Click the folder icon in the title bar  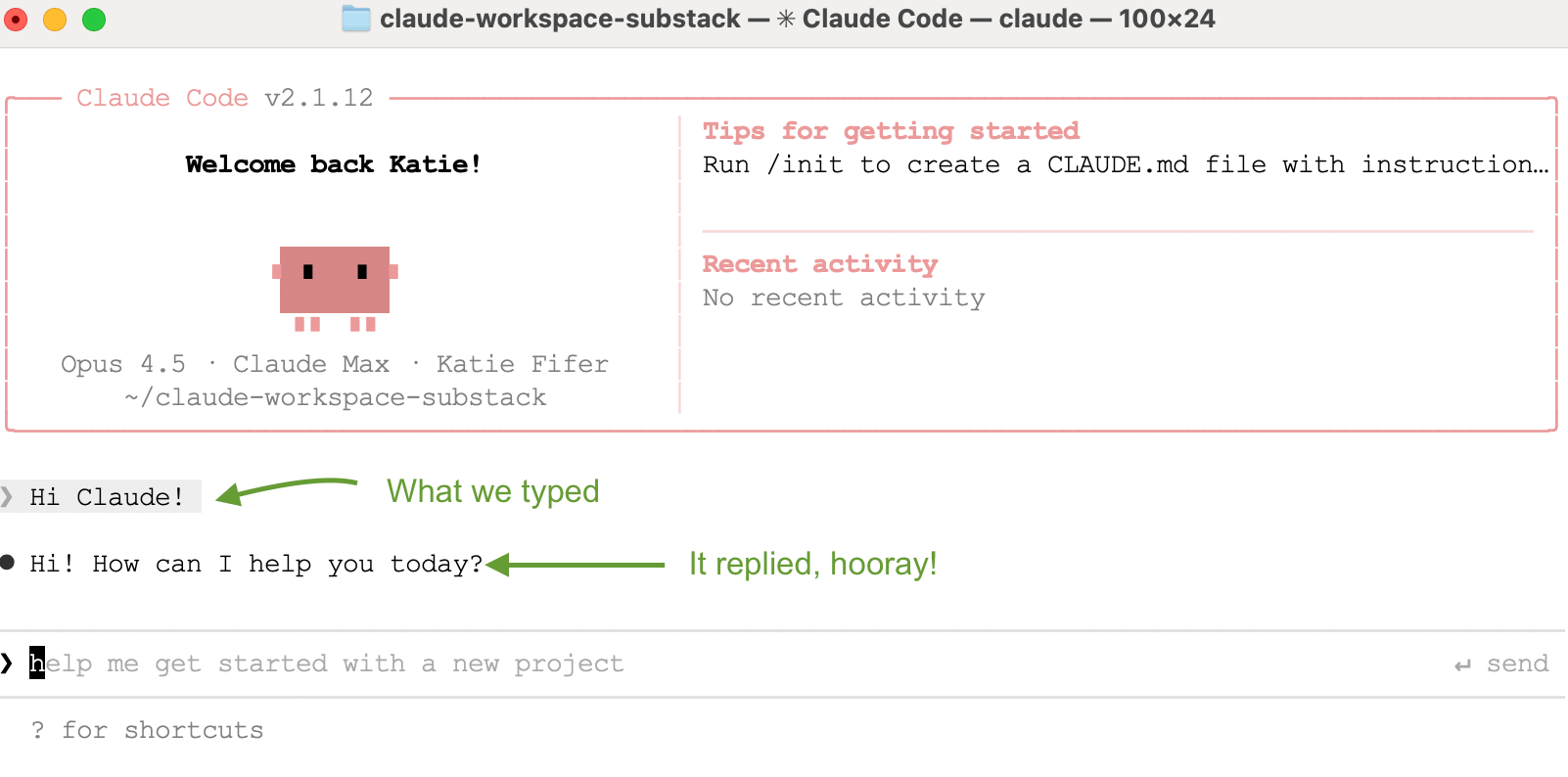click(356, 19)
